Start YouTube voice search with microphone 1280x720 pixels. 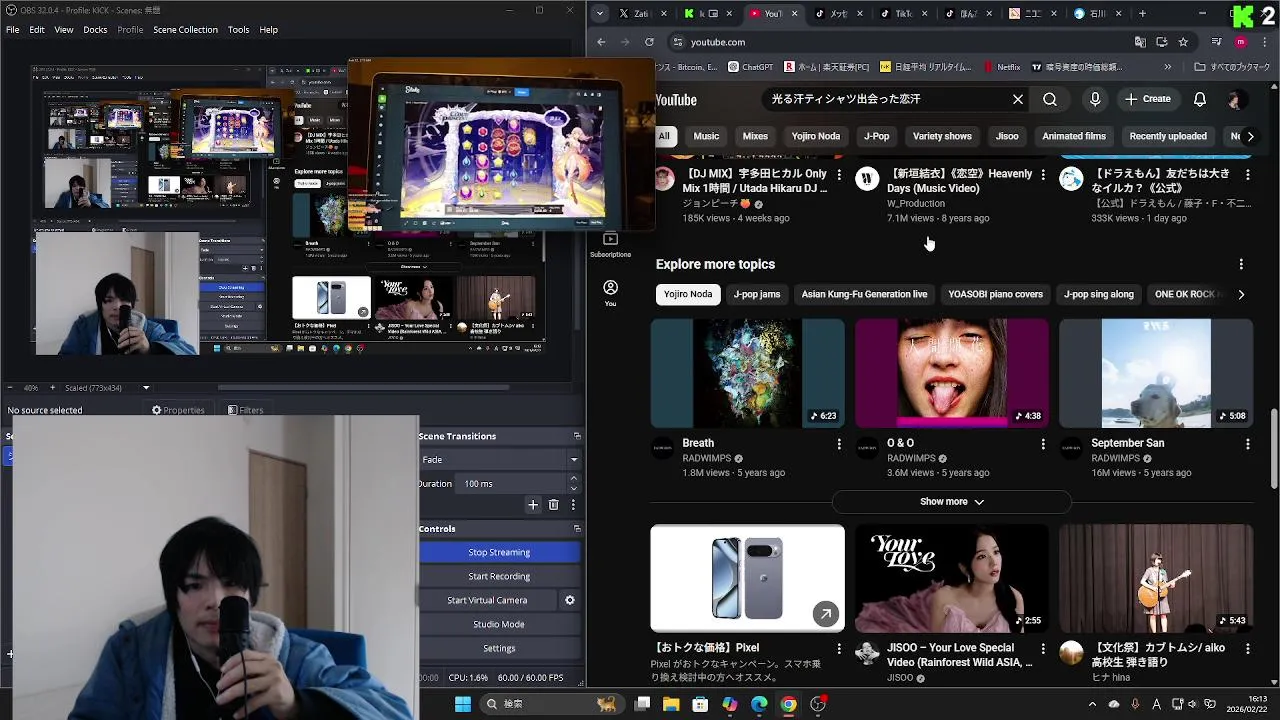pyautogui.click(x=1095, y=99)
